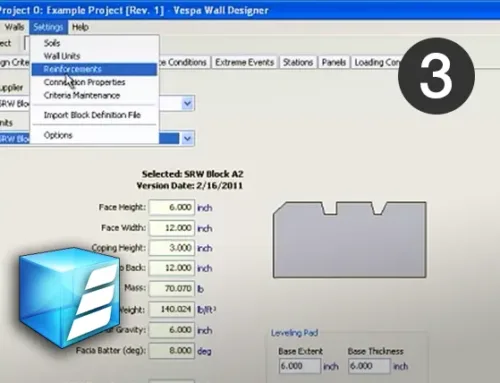Switch to Extreme Events tab
The image size is (500, 383).
pos(244,62)
